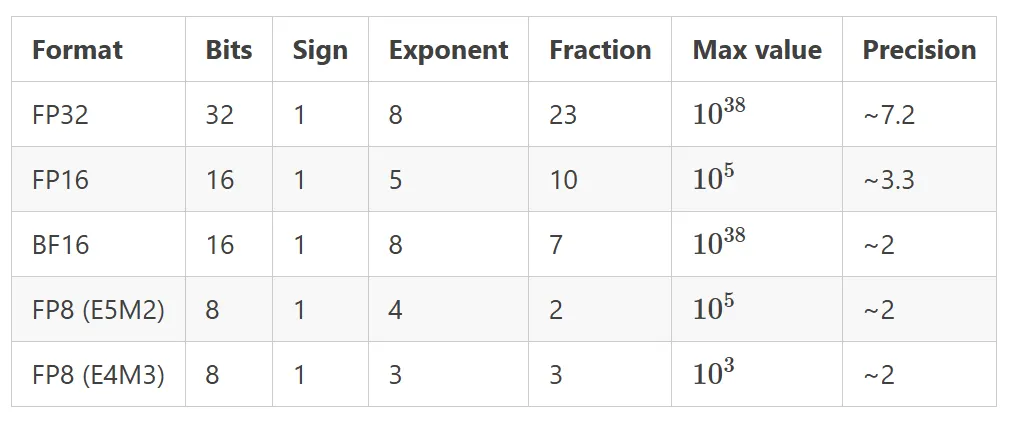Click BF16's fraction value 7
This screenshot has width=1013, height=426.
[556, 245]
